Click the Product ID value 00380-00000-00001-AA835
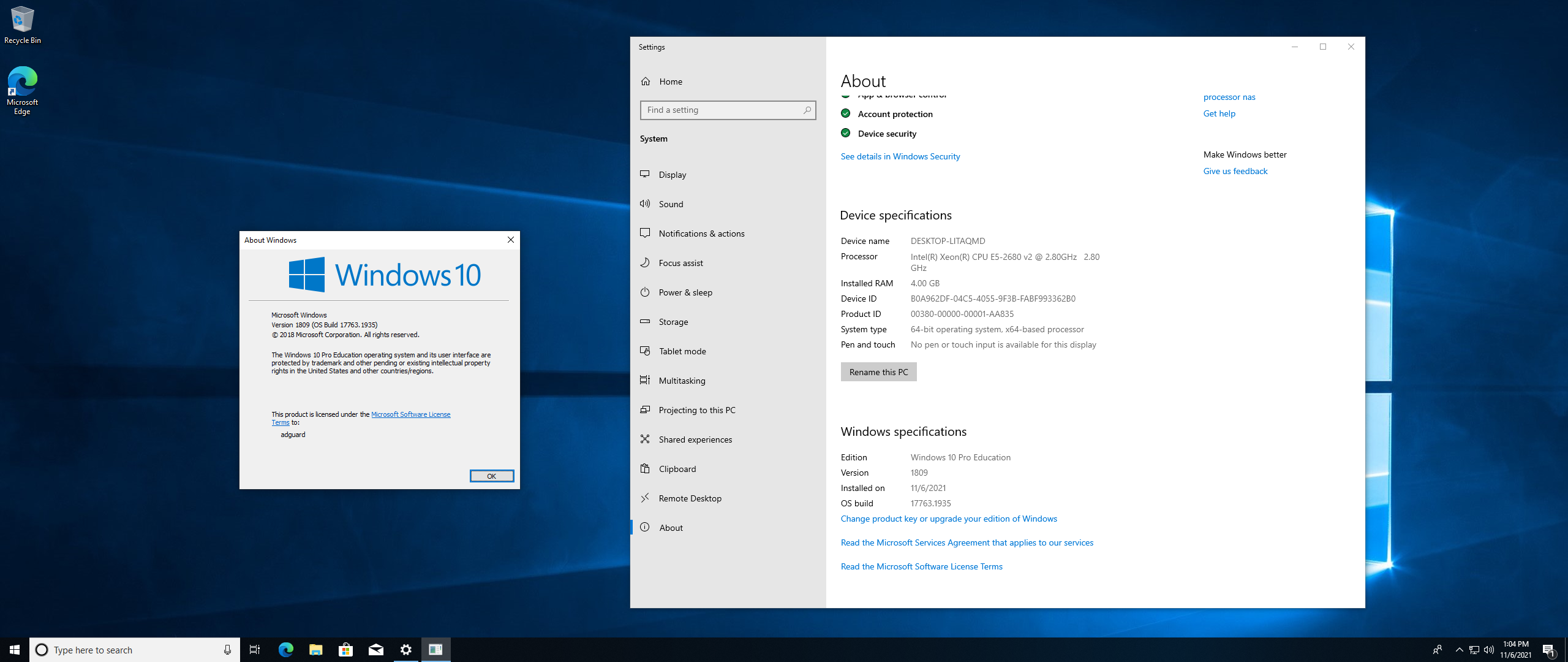Viewport: 1568px width, 662px height. pyautogui.click(x=962, y=314)
